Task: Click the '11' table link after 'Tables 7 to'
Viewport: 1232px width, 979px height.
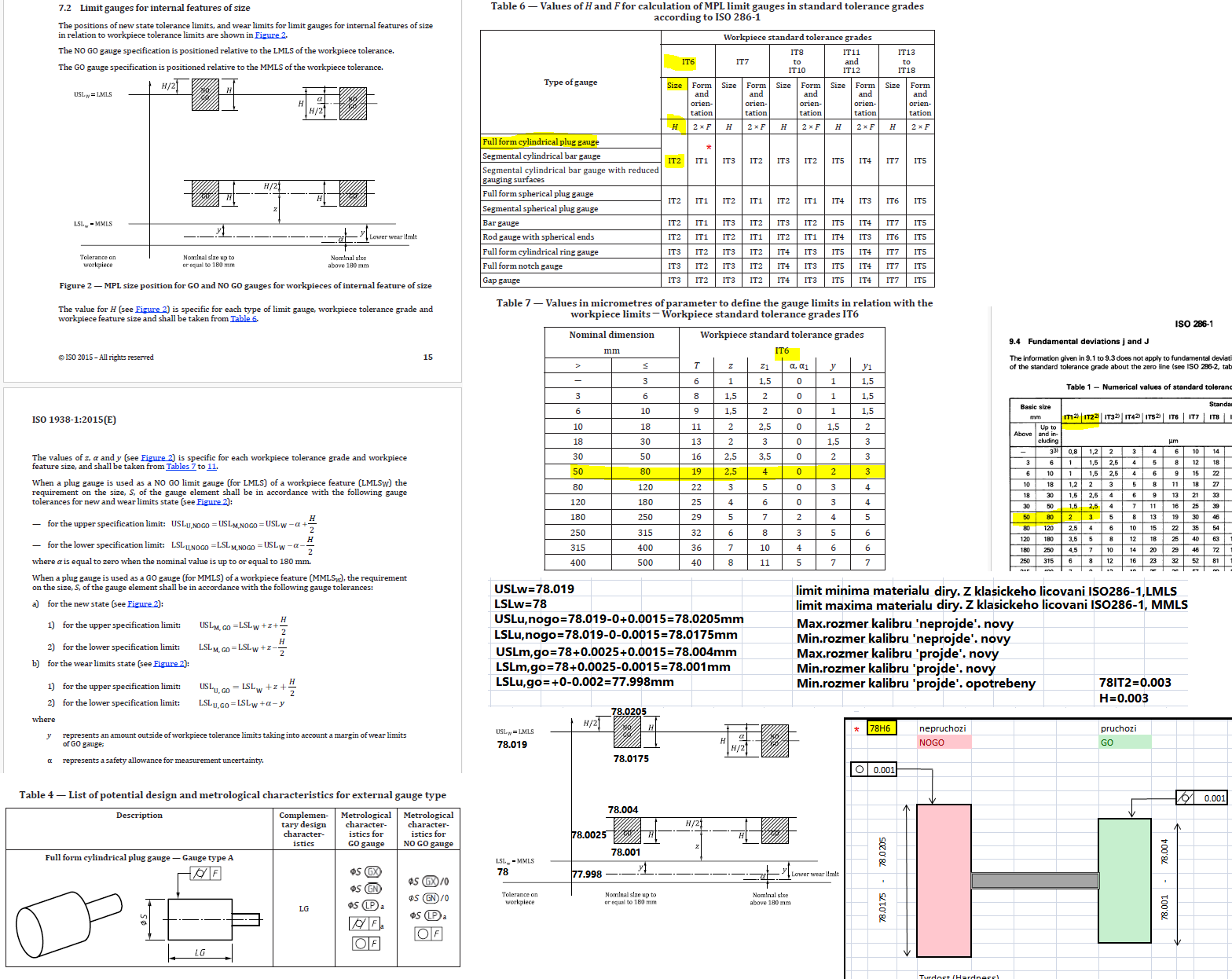Action: tap(211, 467)
